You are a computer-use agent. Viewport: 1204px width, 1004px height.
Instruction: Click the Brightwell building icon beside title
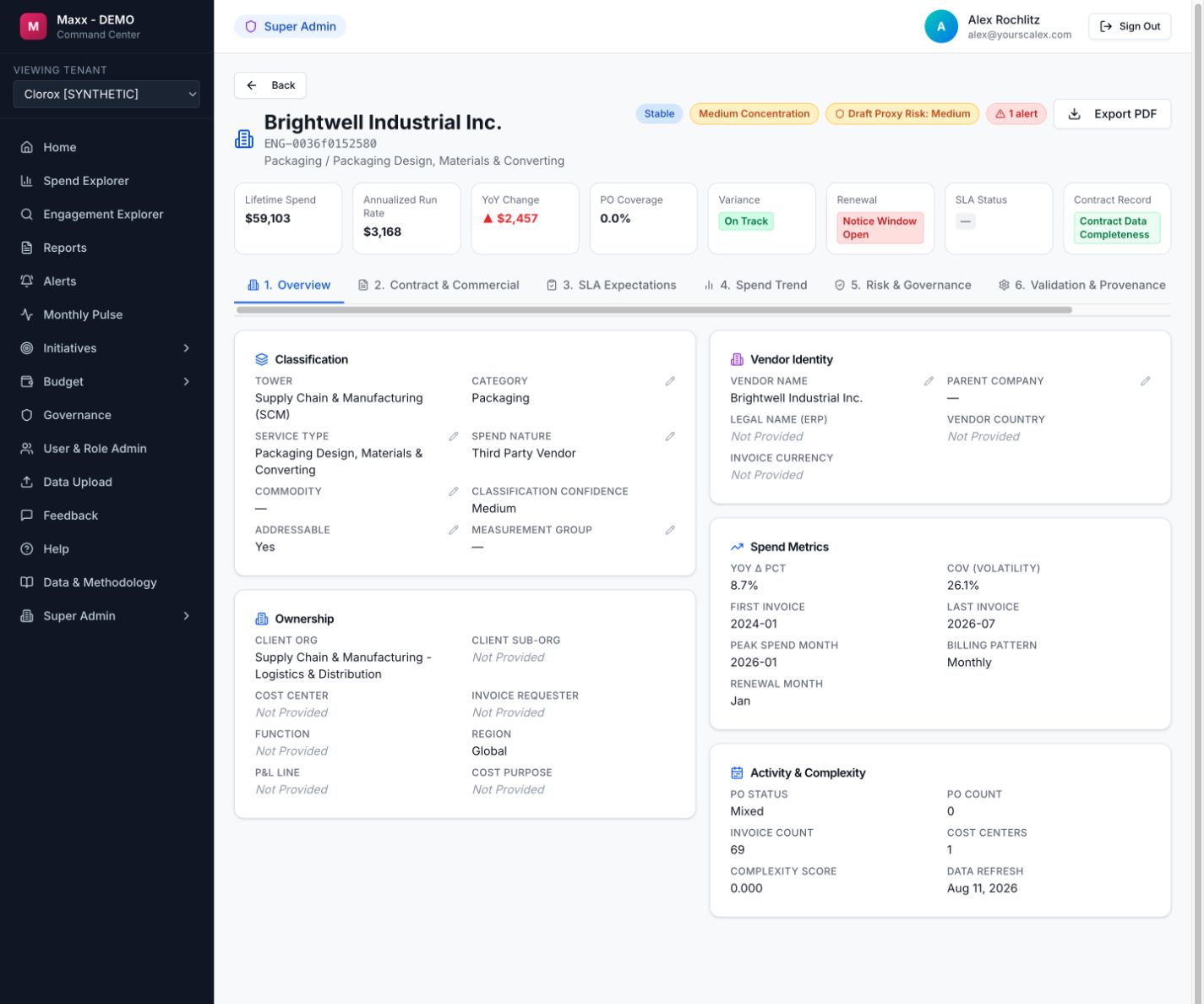tap(244, 139)
